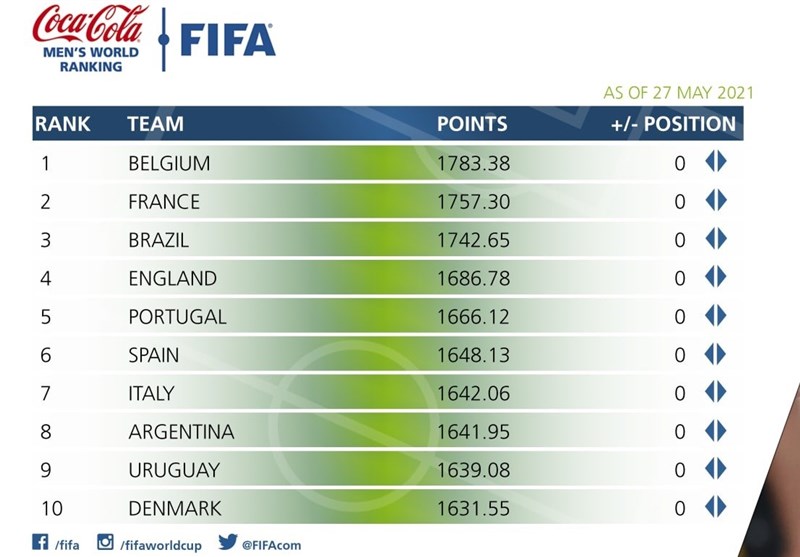Click the Facebook icon
800x557 pixels.
pyautogui.click(x=41, y=543)
